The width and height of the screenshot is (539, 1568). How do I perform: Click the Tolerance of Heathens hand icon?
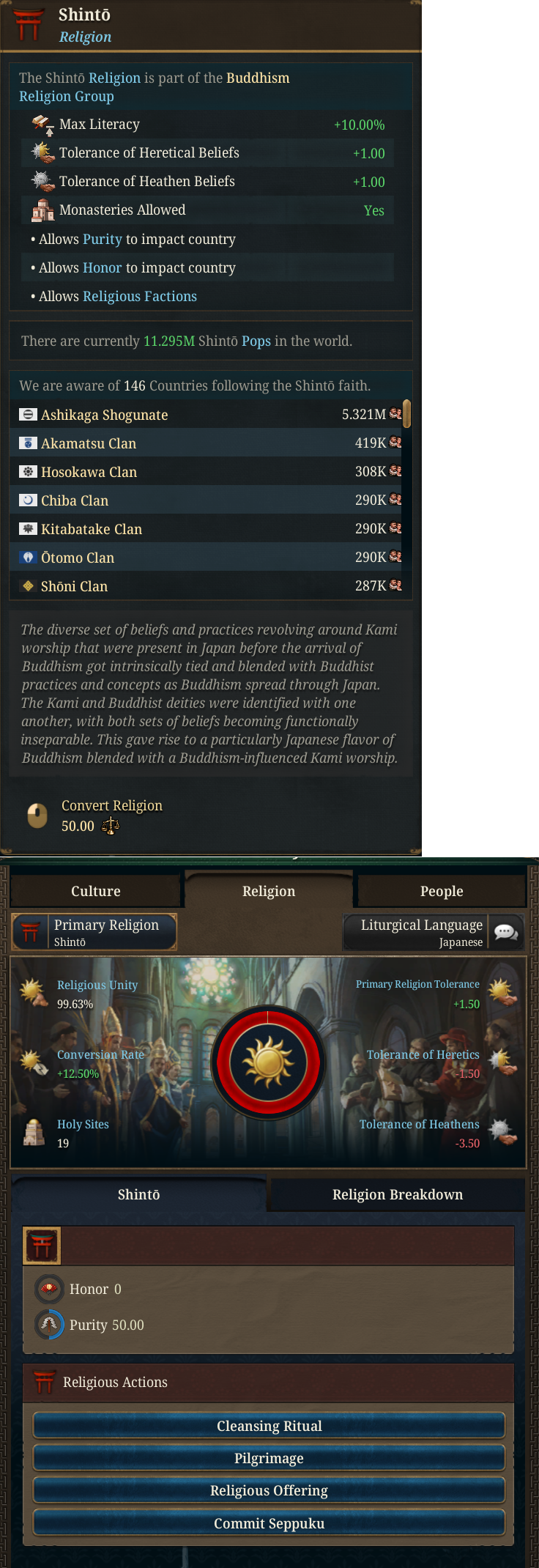502,1132
